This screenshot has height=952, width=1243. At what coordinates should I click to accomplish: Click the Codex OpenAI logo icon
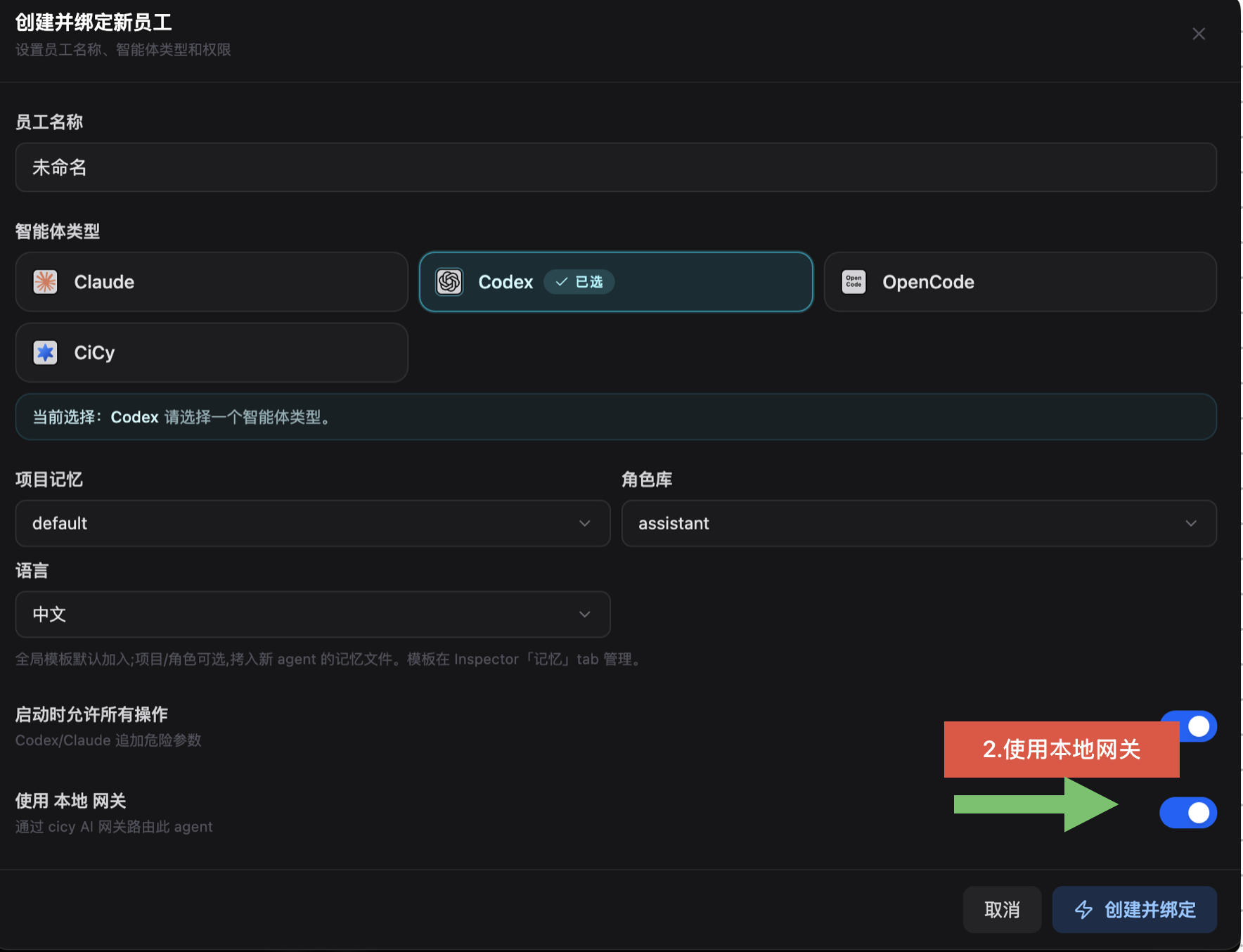click(449, 282)
